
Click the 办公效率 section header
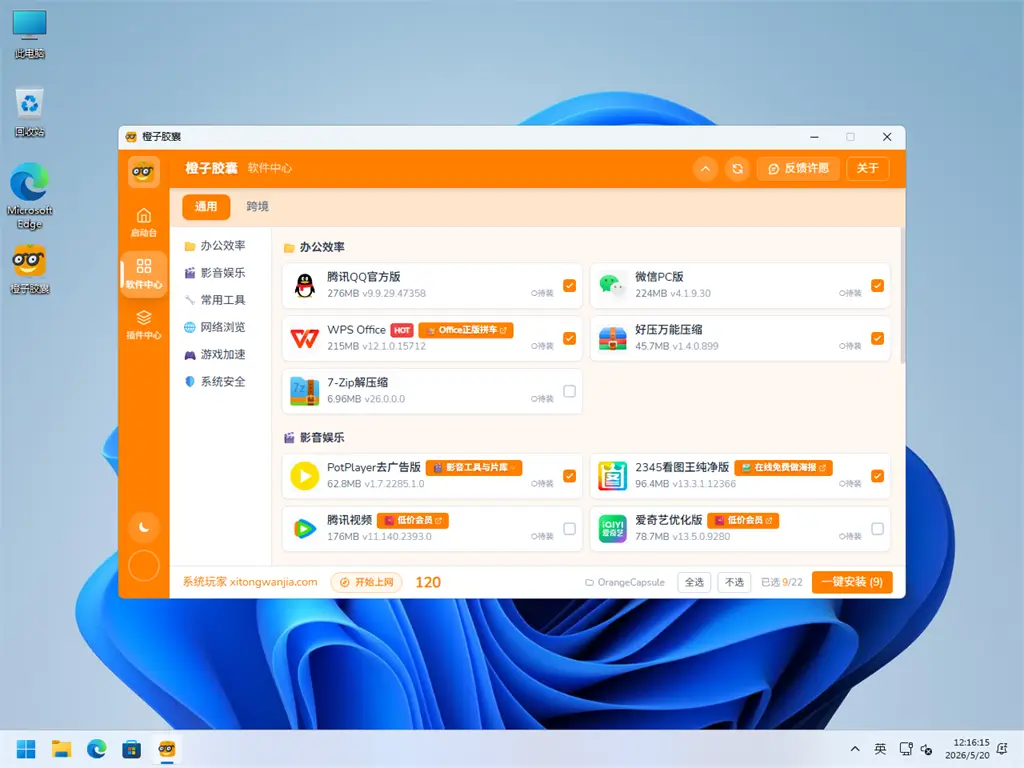pyautogui.click(x=314, y=247)
